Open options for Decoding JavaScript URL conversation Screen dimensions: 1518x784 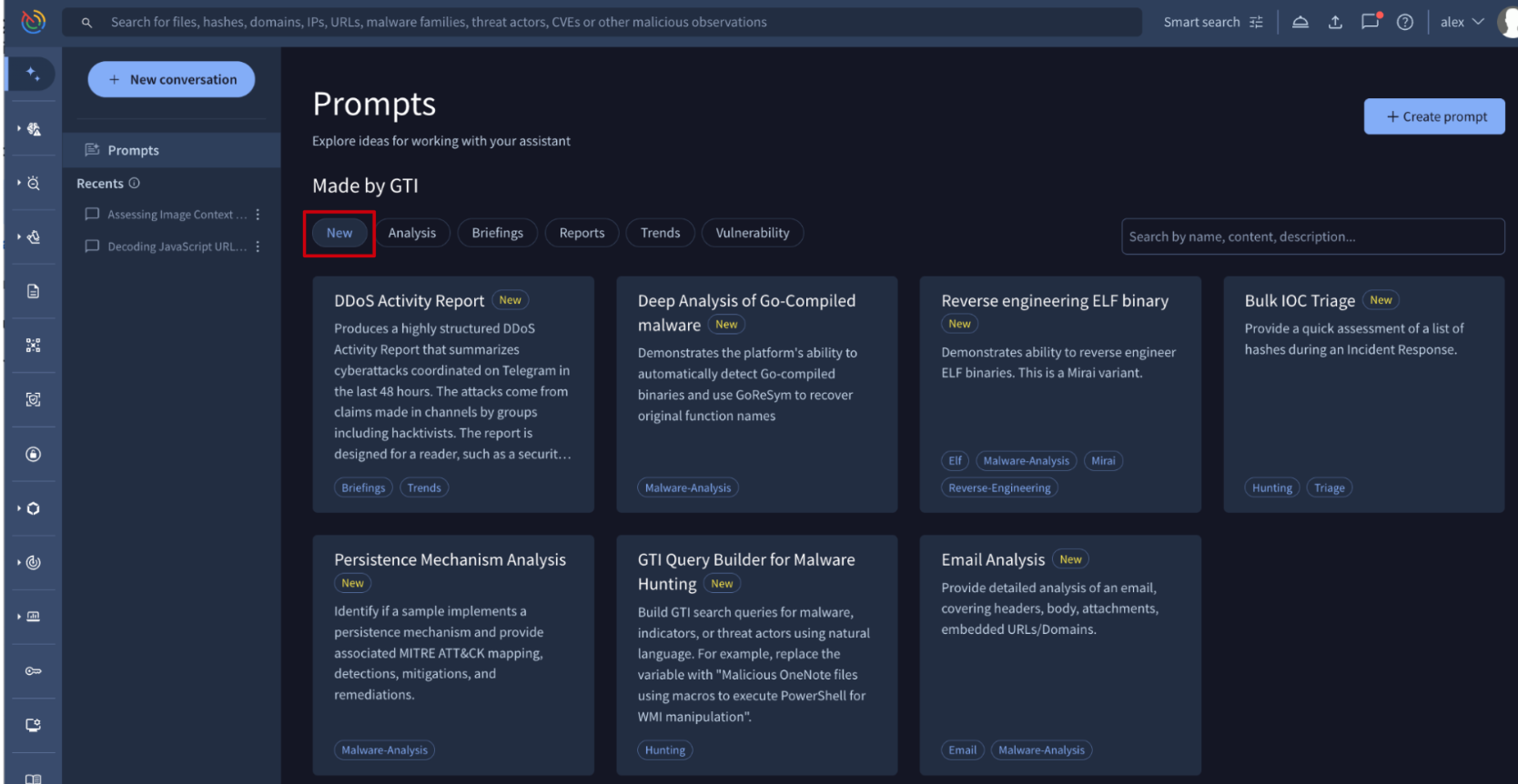(258, 246)
